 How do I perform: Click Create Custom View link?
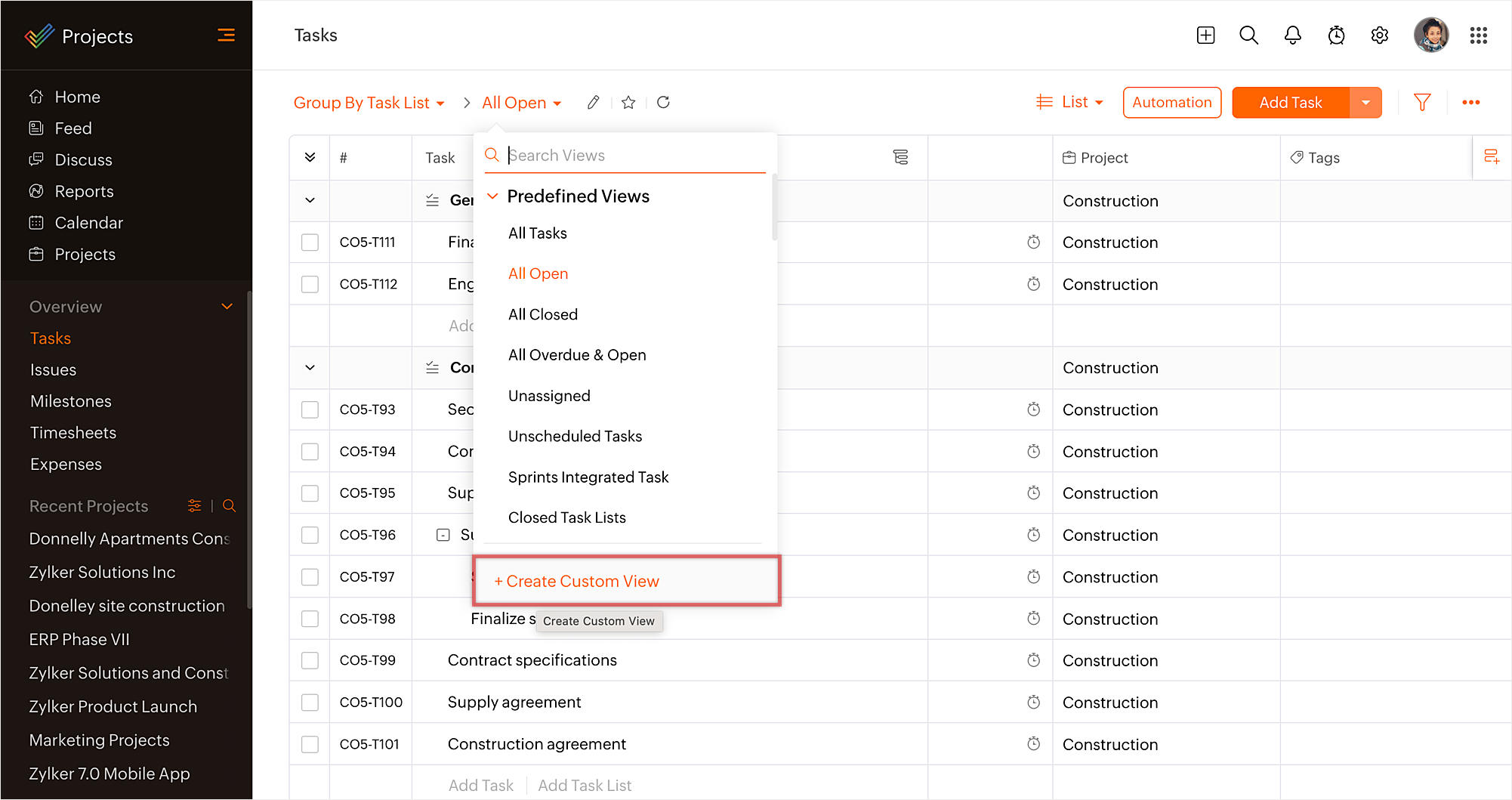coord(576,581)
